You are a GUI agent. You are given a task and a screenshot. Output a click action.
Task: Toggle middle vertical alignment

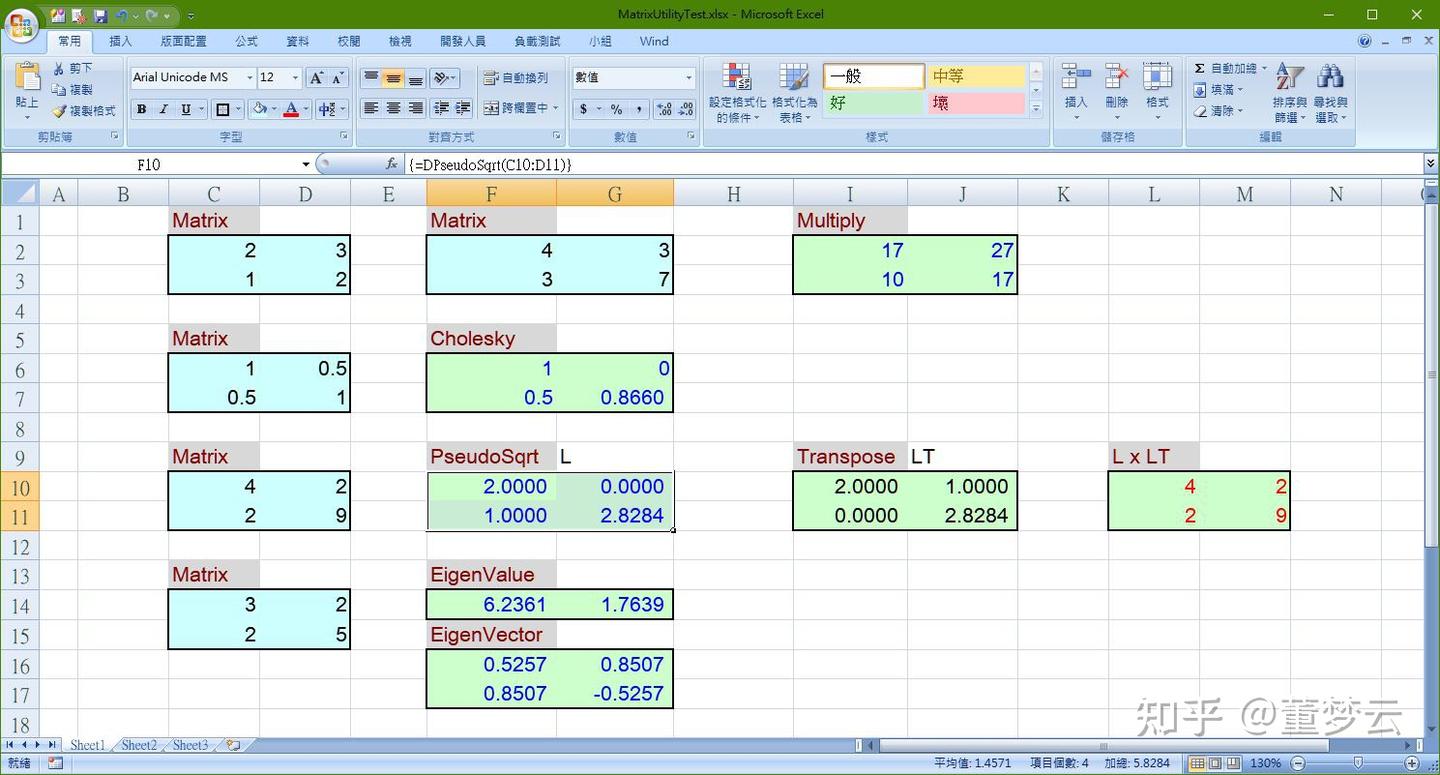(x=393, y=78)
